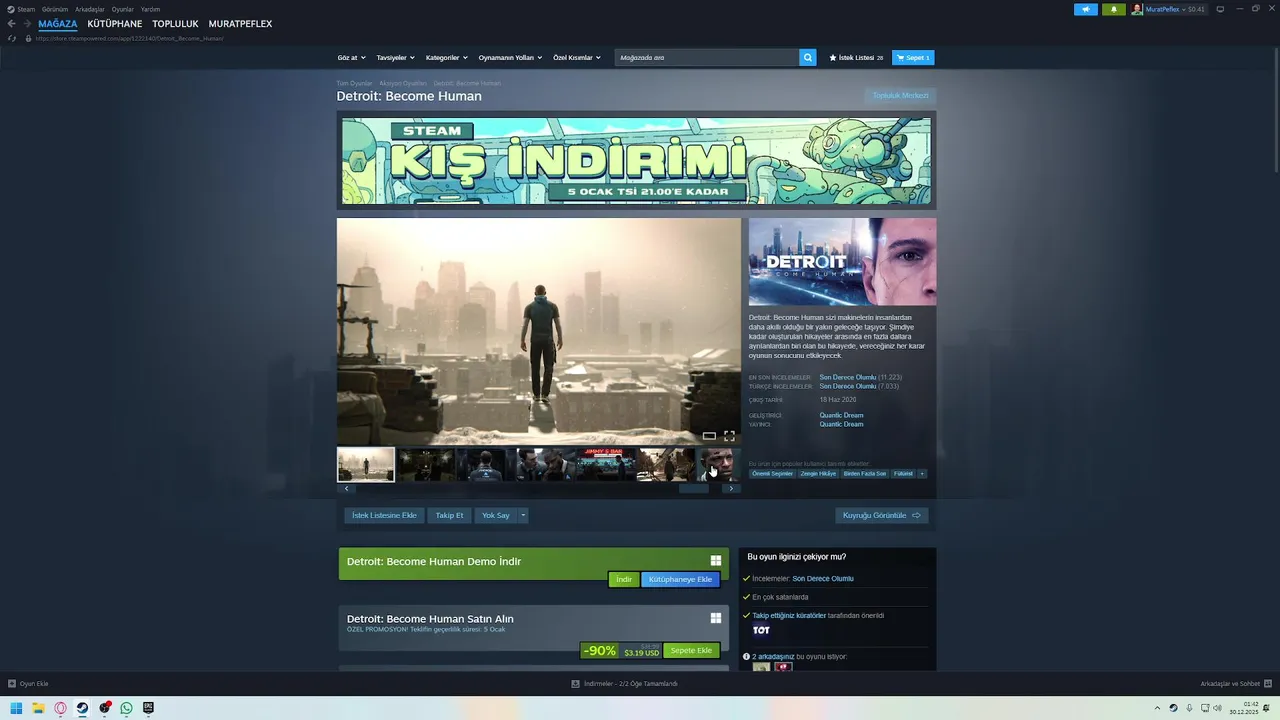Screen dimensions: 1280x720
Task: Open the Topluluk Merkezi button
Action: coord(900,95)
